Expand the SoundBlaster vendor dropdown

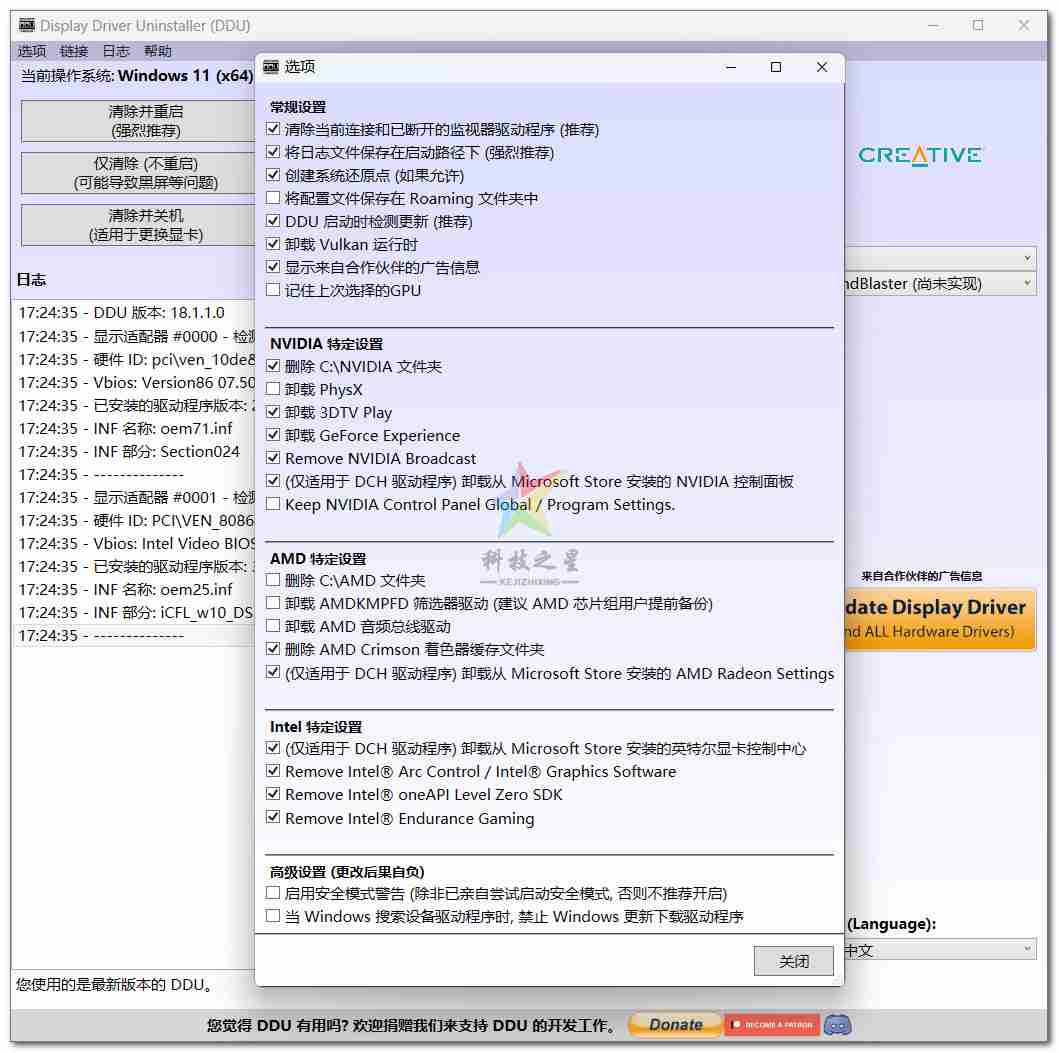click(940, 284)
